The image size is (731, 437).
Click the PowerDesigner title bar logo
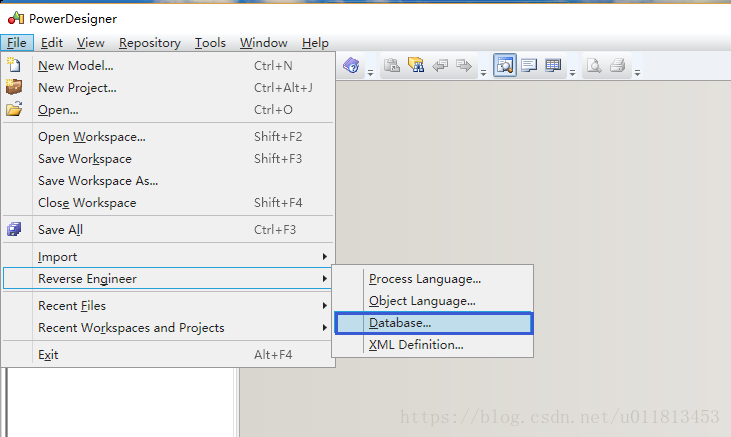(x=16, y=19)
